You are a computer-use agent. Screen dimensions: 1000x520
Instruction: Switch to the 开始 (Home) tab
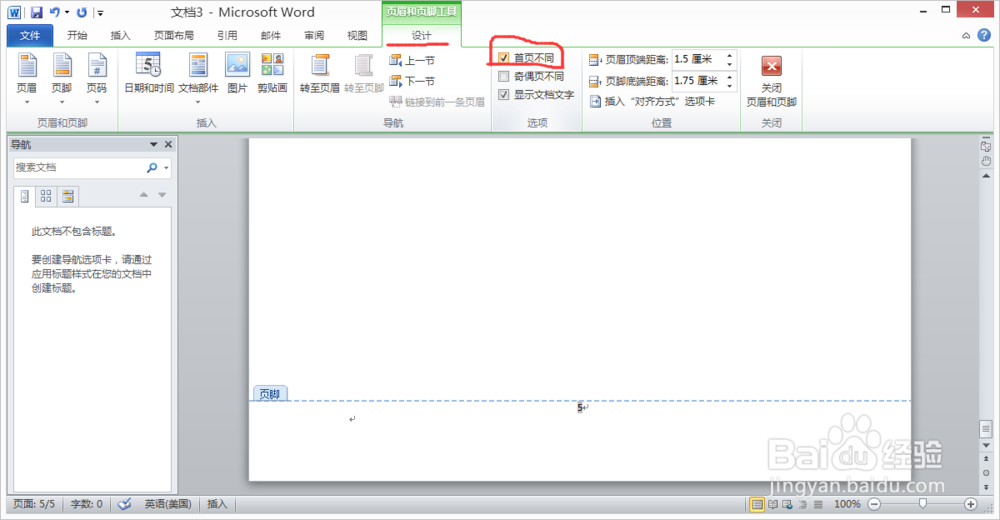[x=77, y=36]
